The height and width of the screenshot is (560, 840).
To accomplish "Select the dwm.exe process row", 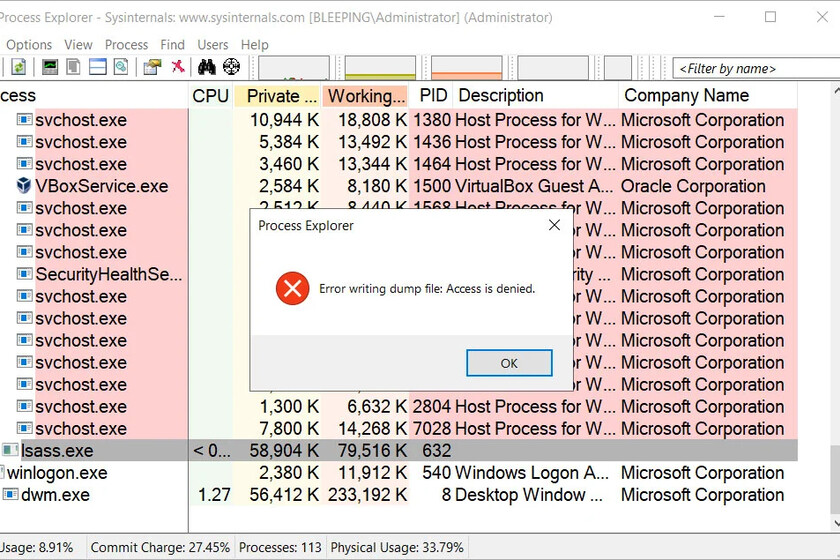I will (x=399, y=495).
